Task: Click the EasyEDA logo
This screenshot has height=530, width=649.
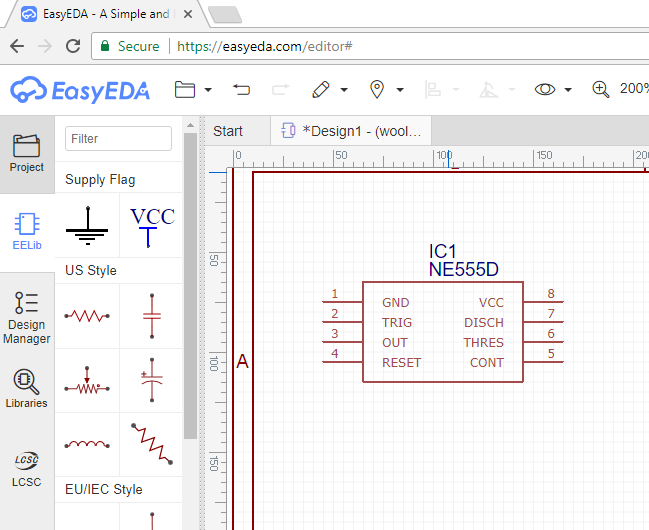Action: pyautogui.click(x=80, y=89)
